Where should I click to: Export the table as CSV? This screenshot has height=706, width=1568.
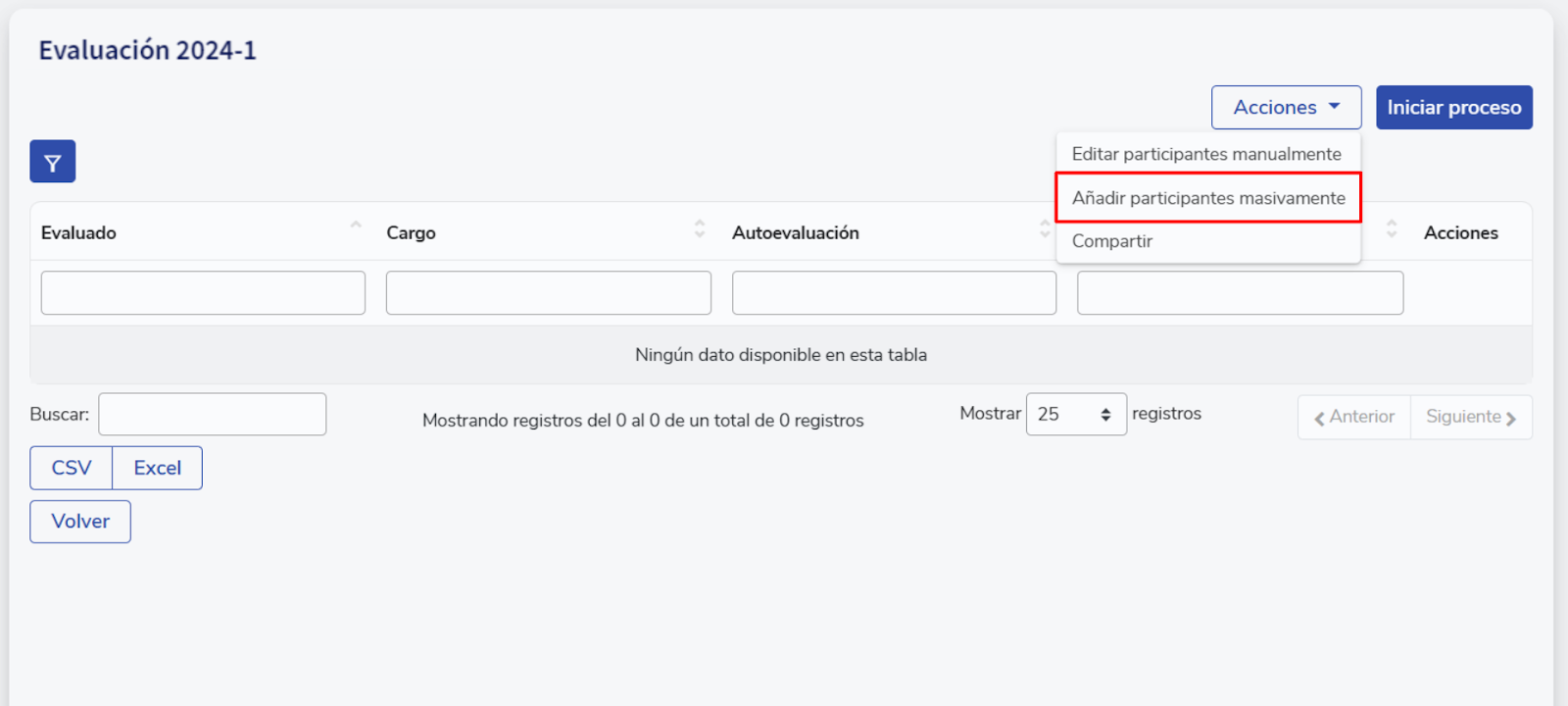pos(72,469)
